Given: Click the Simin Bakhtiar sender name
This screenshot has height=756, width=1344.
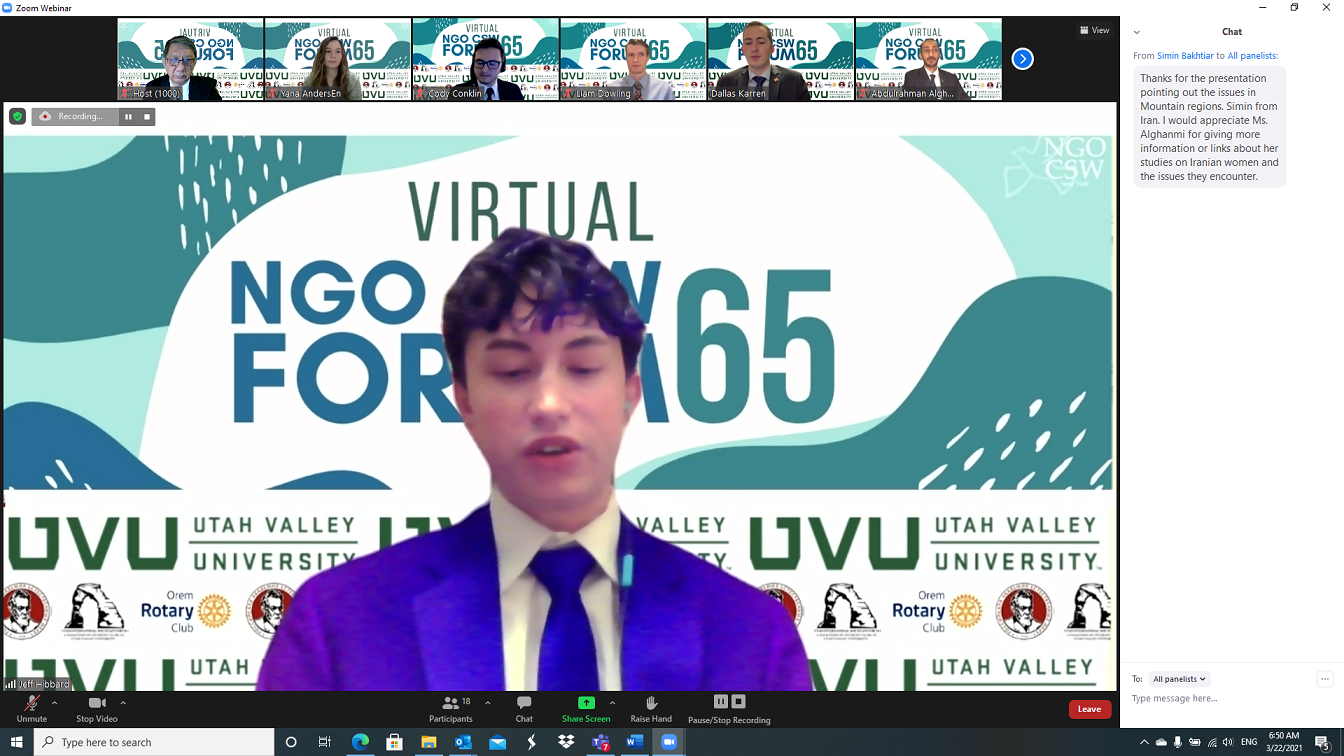Looking at the screenshot, I should coord(1184,56).
